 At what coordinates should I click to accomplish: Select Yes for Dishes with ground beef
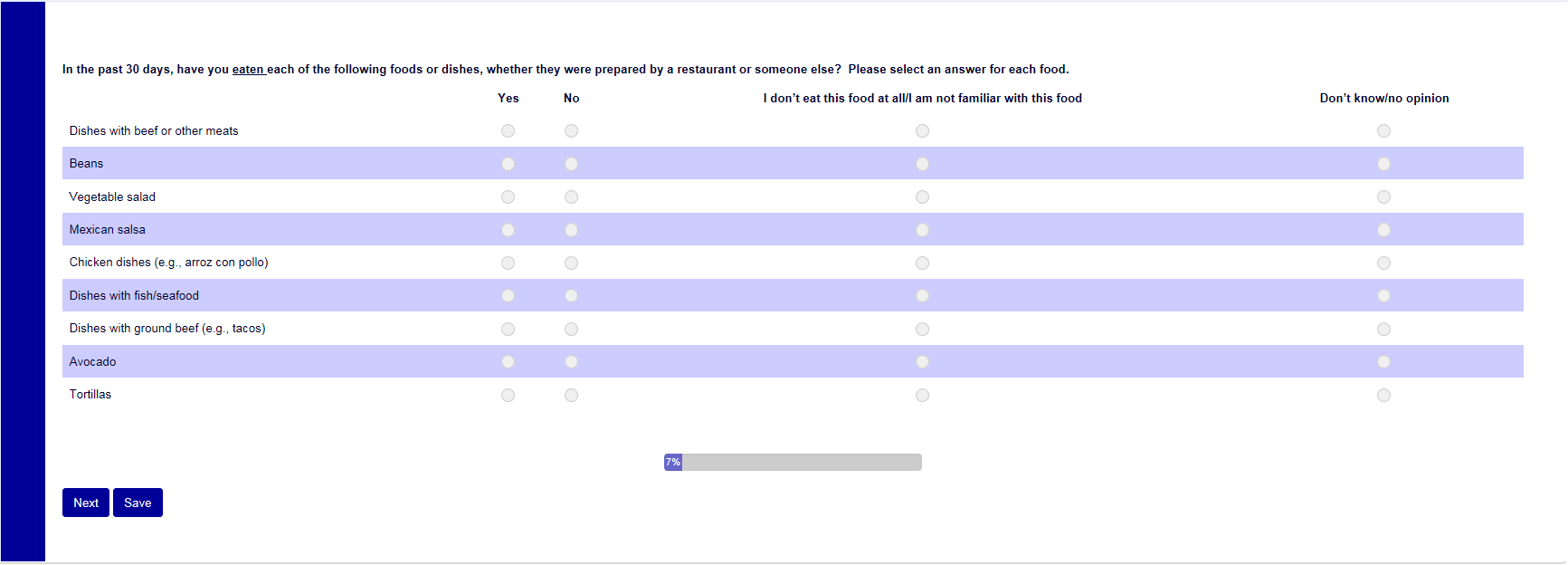tap(508, 330)
